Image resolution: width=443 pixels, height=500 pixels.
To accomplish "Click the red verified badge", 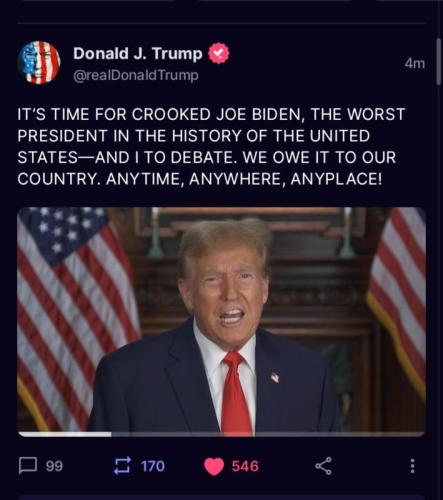I will pos(219,53).
